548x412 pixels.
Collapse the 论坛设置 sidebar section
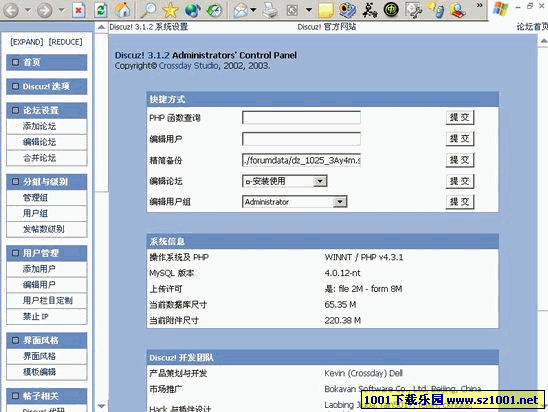(x=15, y=110)
